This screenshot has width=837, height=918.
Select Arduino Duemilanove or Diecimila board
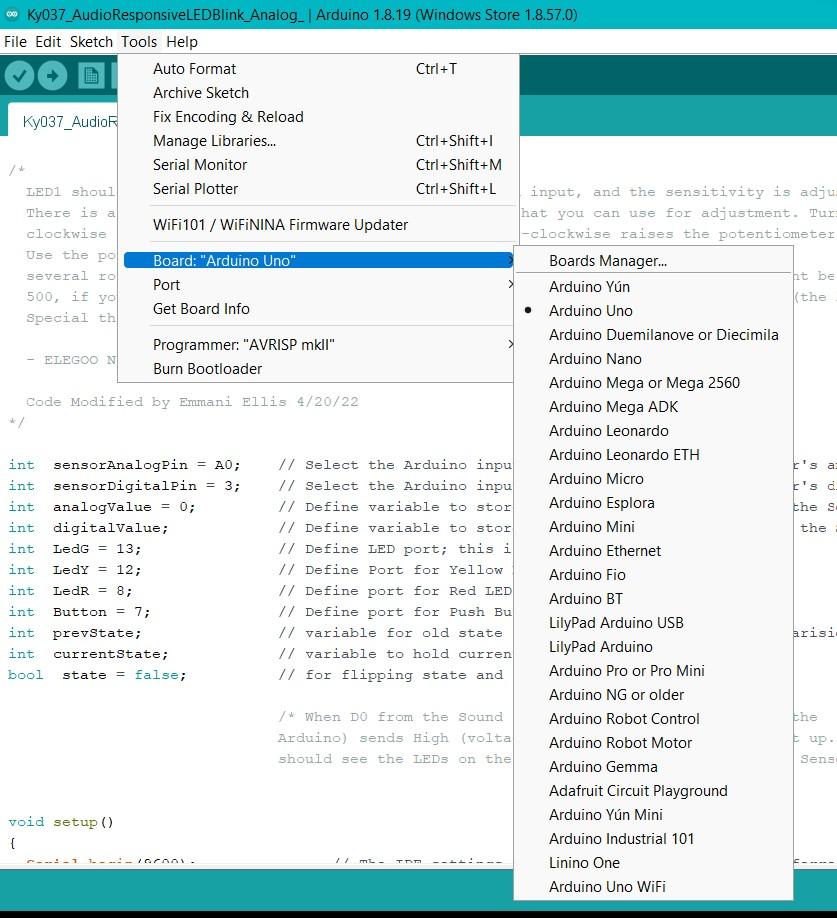[653, 335]
